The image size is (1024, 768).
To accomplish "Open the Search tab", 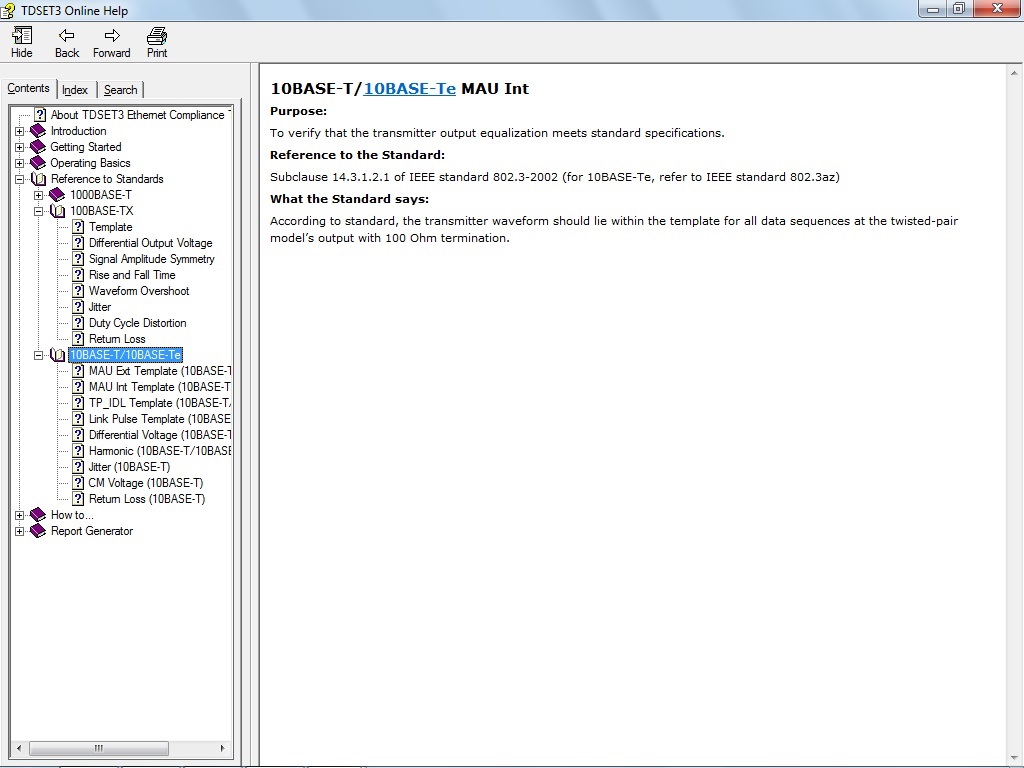I will 120,89.
